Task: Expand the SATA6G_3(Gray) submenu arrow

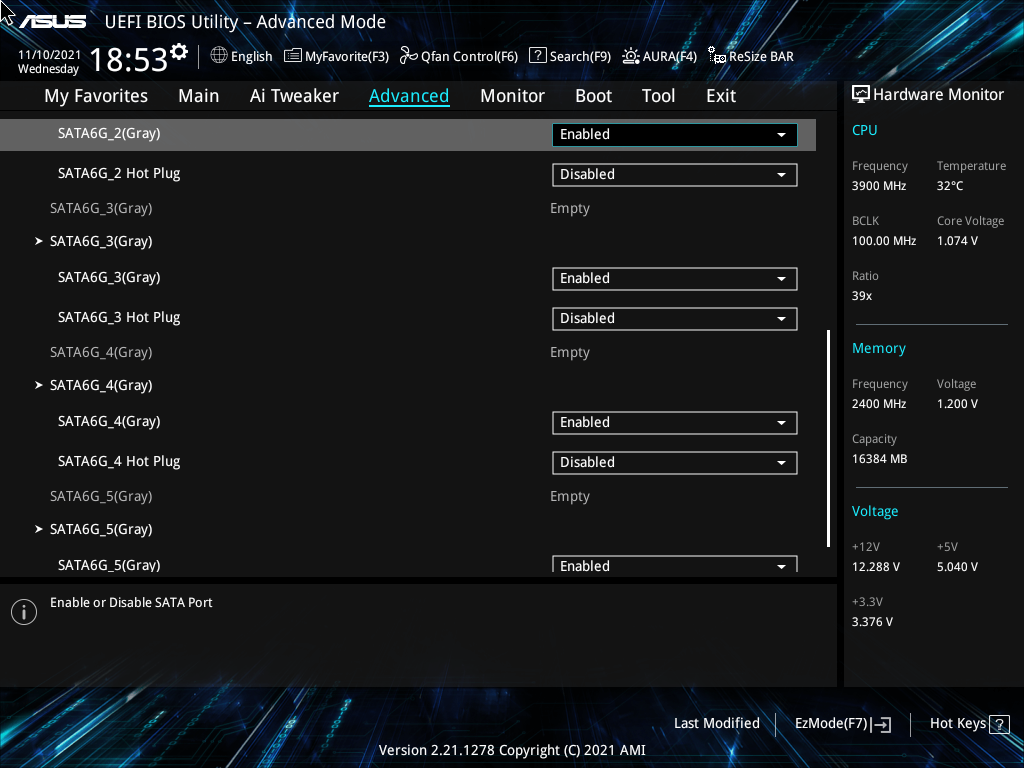Action: click(x=39, y=241)
